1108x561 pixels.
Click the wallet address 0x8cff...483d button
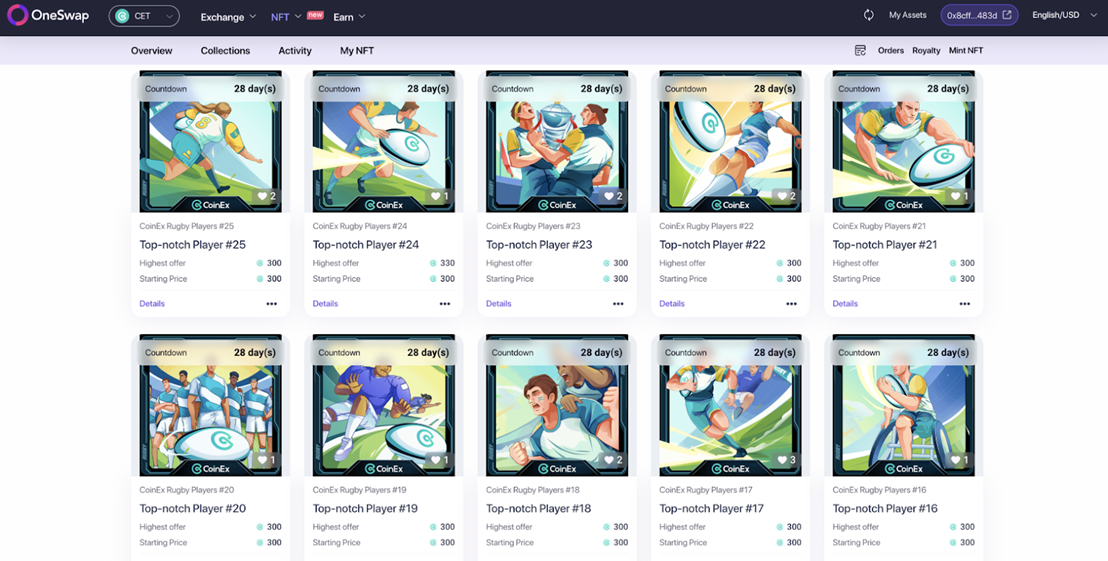[979, 15]
